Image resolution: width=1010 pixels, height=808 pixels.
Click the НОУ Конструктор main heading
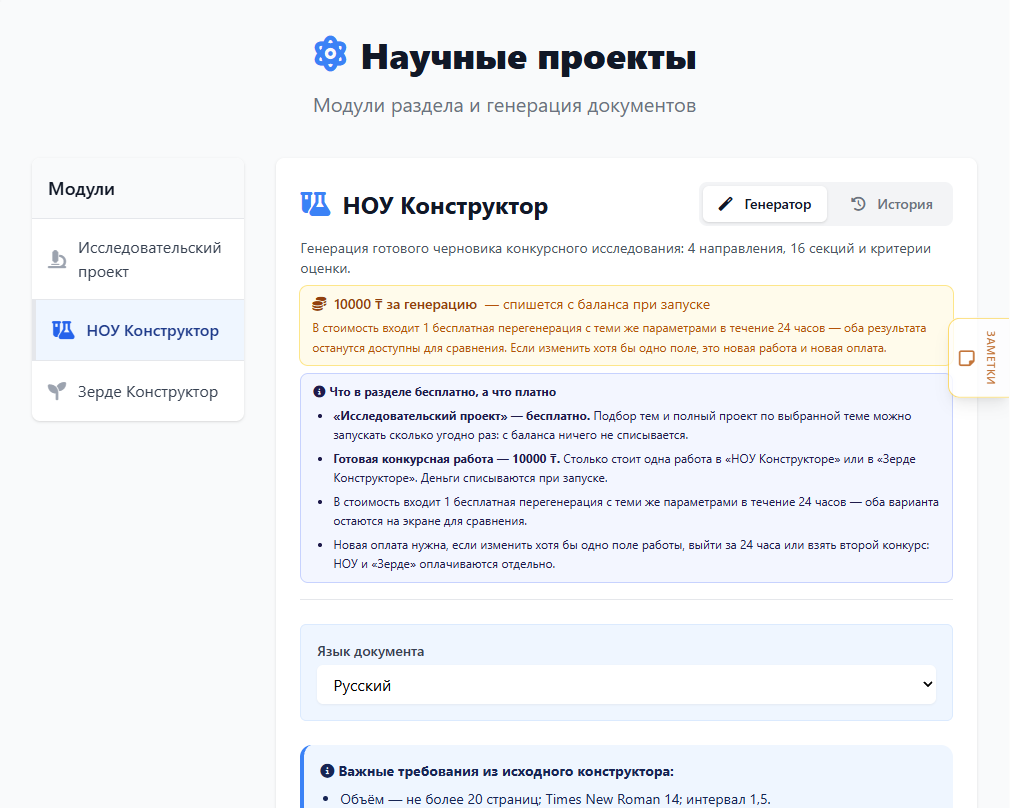click(445, 206)
